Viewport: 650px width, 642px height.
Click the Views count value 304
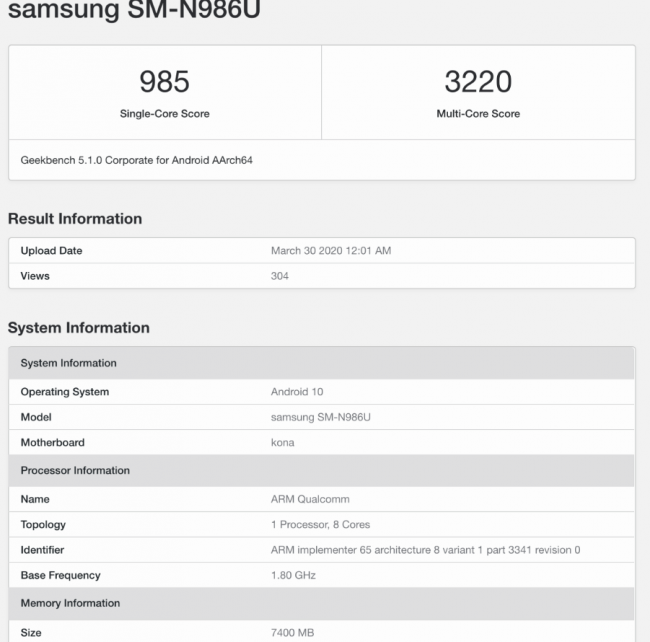[x=280, y=276]
